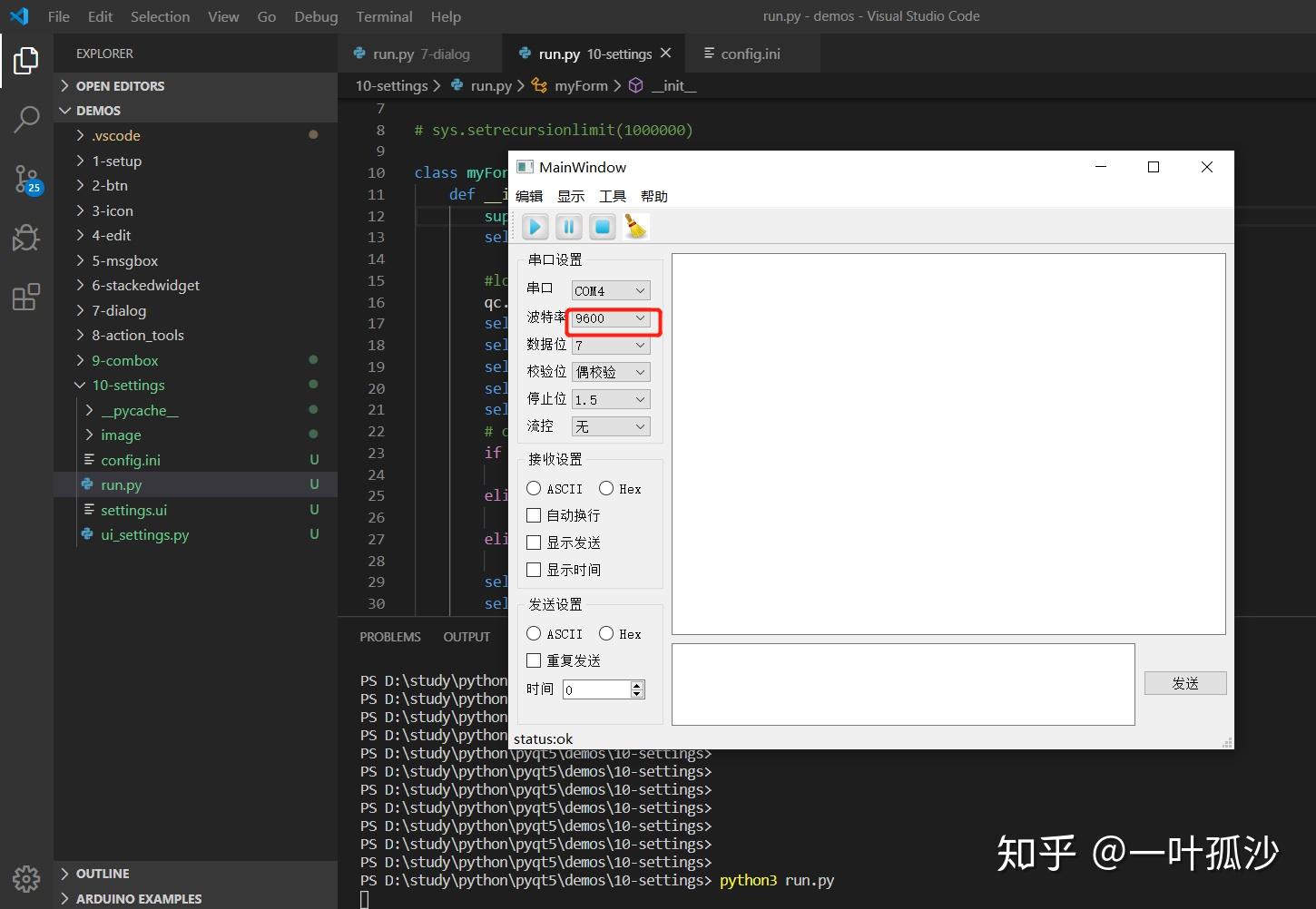Viewport: 1316px width, 909px height.
Task: Collapse the 10-settings folder in Explorer
Action: (80, 385)
